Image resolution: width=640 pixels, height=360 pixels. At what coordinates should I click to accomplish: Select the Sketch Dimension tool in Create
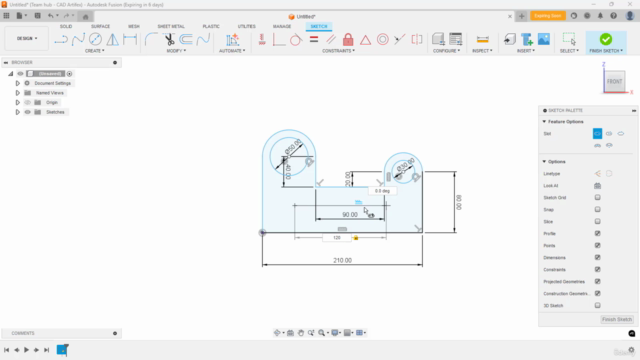click(130, 40)
